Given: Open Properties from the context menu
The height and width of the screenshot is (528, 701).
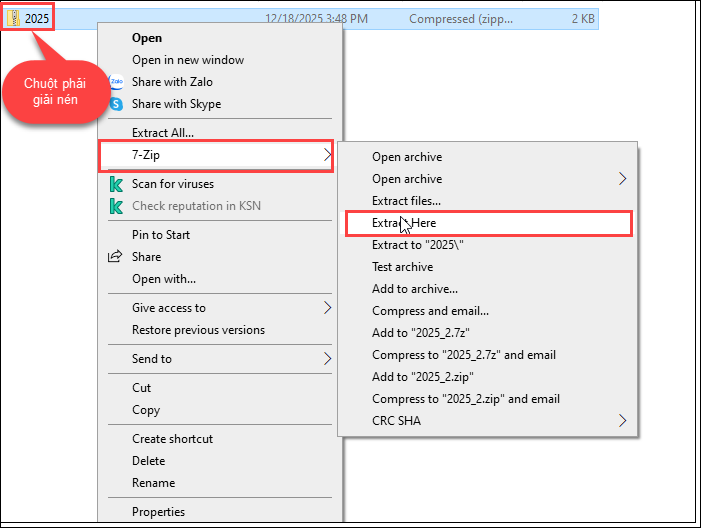Looking at the screenshot, I should click(159, 512).
